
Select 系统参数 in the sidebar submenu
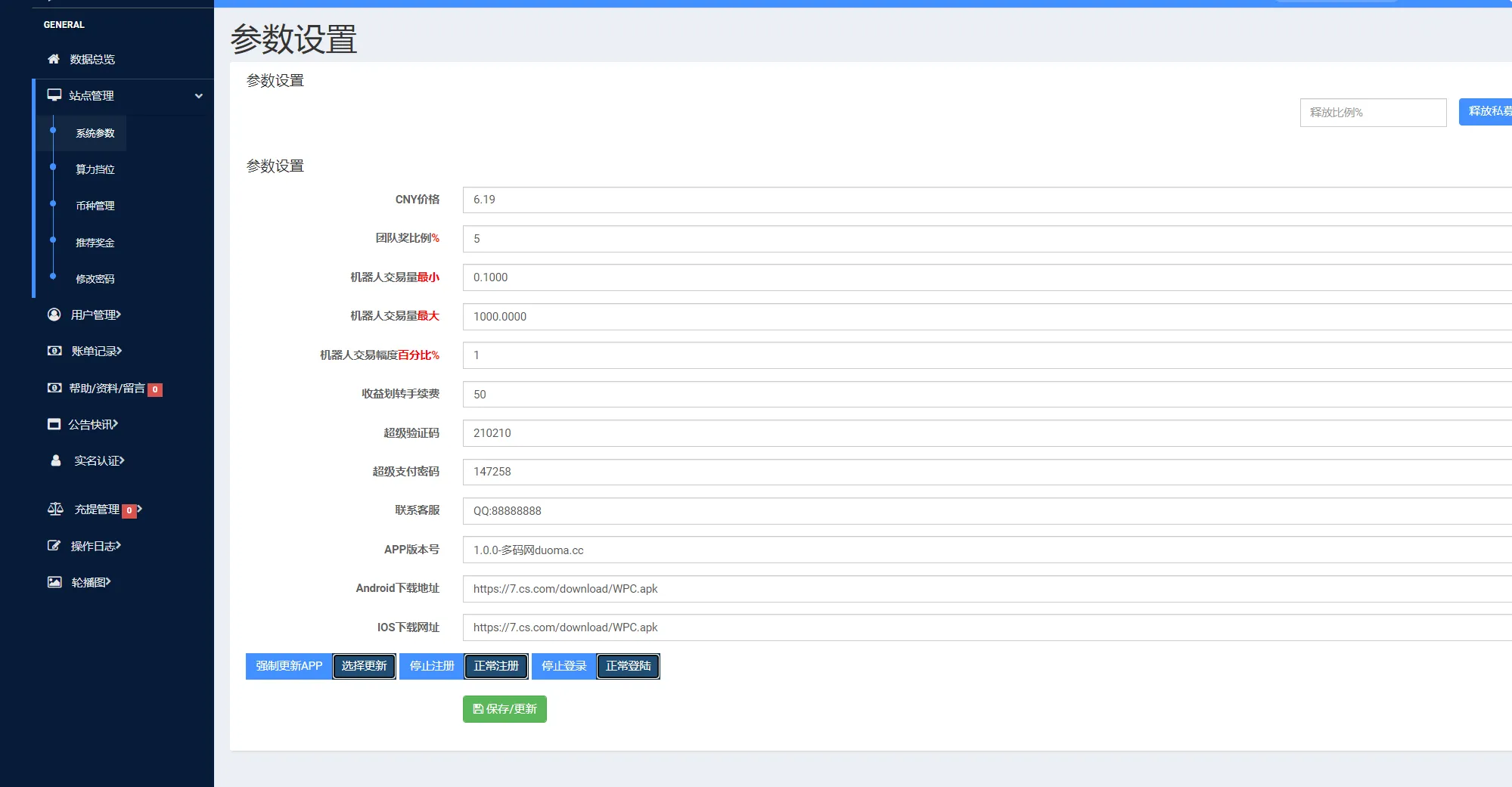click(x=95, y=132)
